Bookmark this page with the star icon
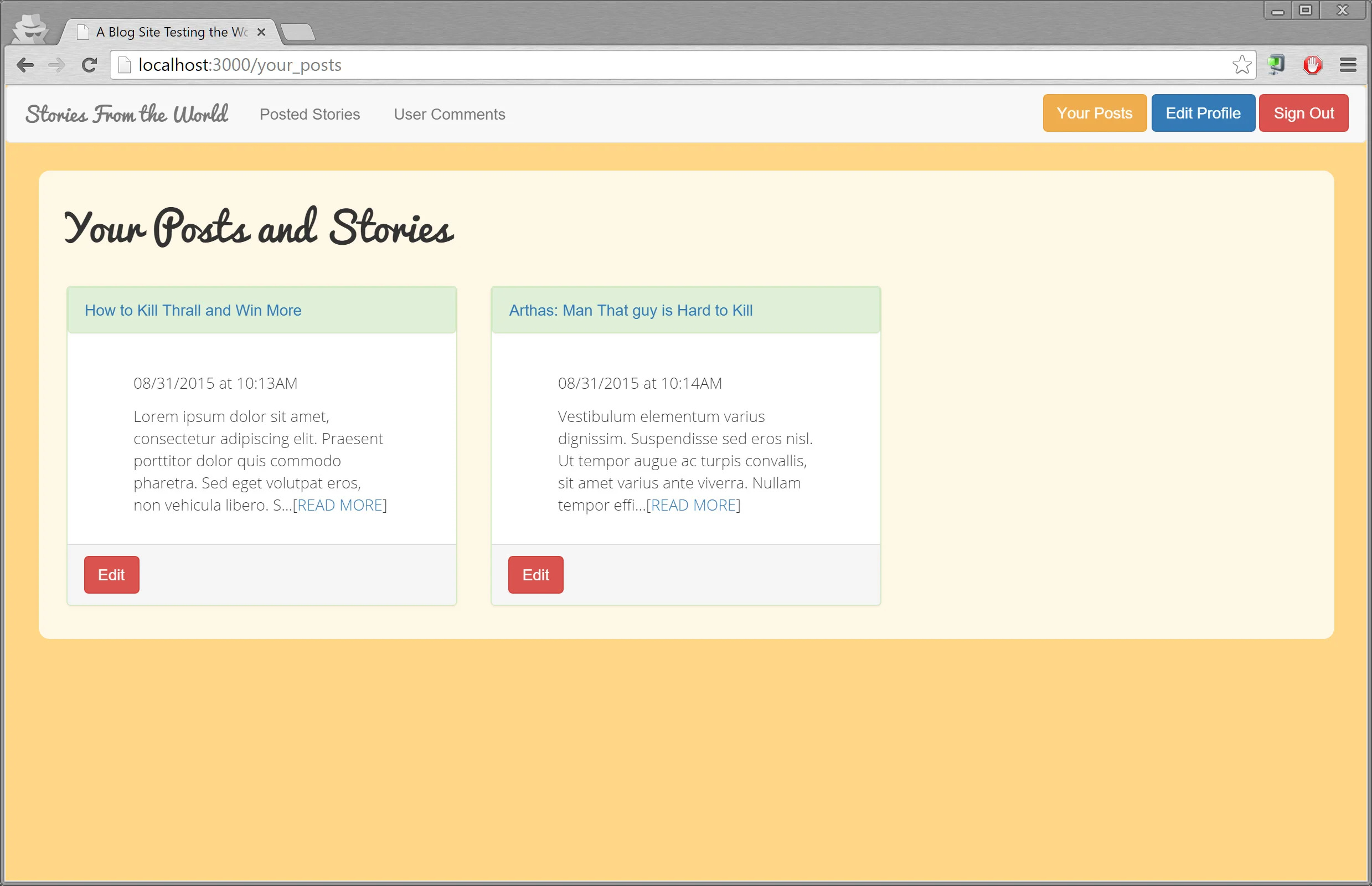 (x=1242, y=64)
